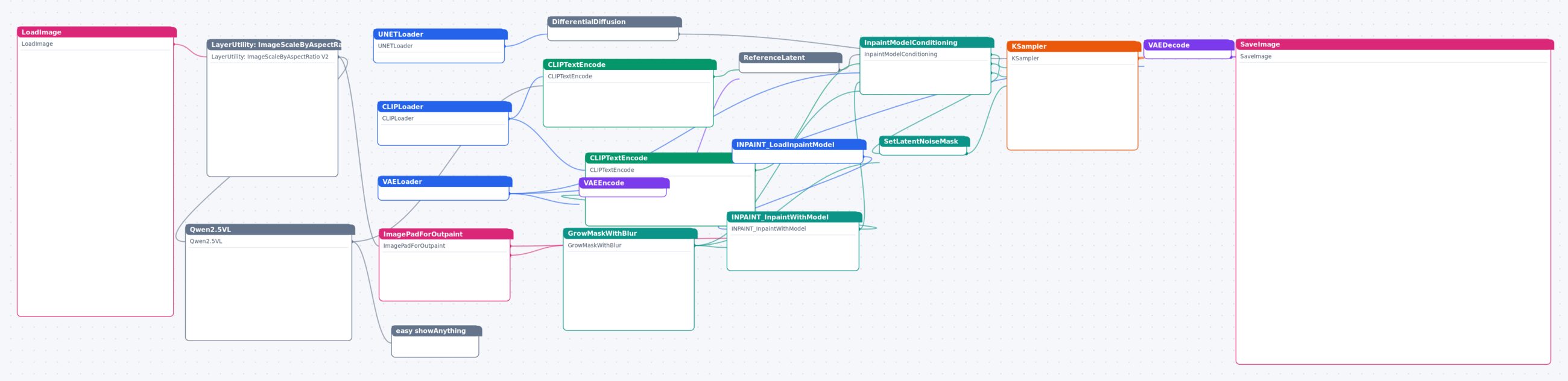The image size is (1568, 381).
Task: Select the purple VAEEncode node header
Action: [624, 183]
